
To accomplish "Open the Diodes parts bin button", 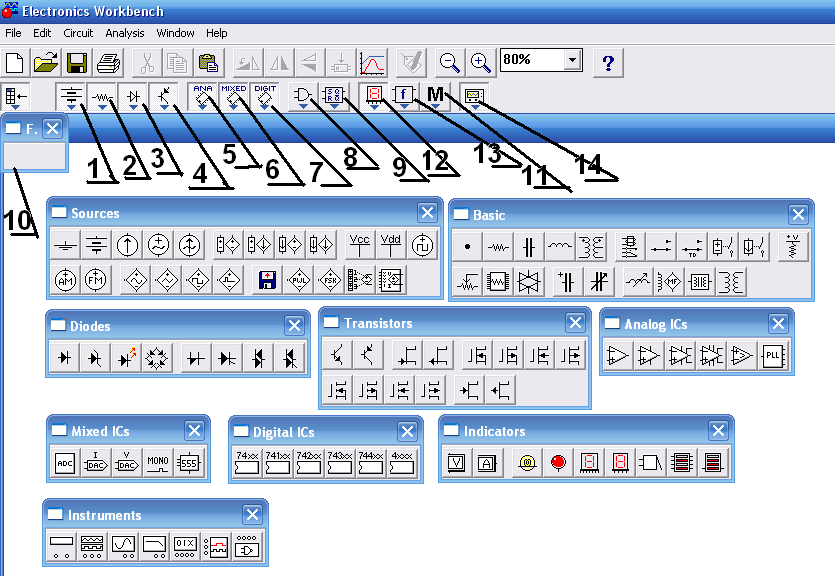I will coord(133,97).
